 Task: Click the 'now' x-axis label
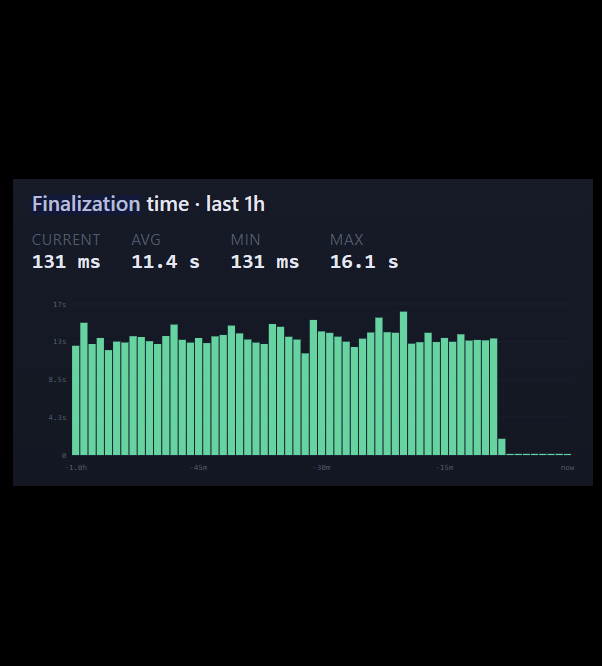point(567,468)
